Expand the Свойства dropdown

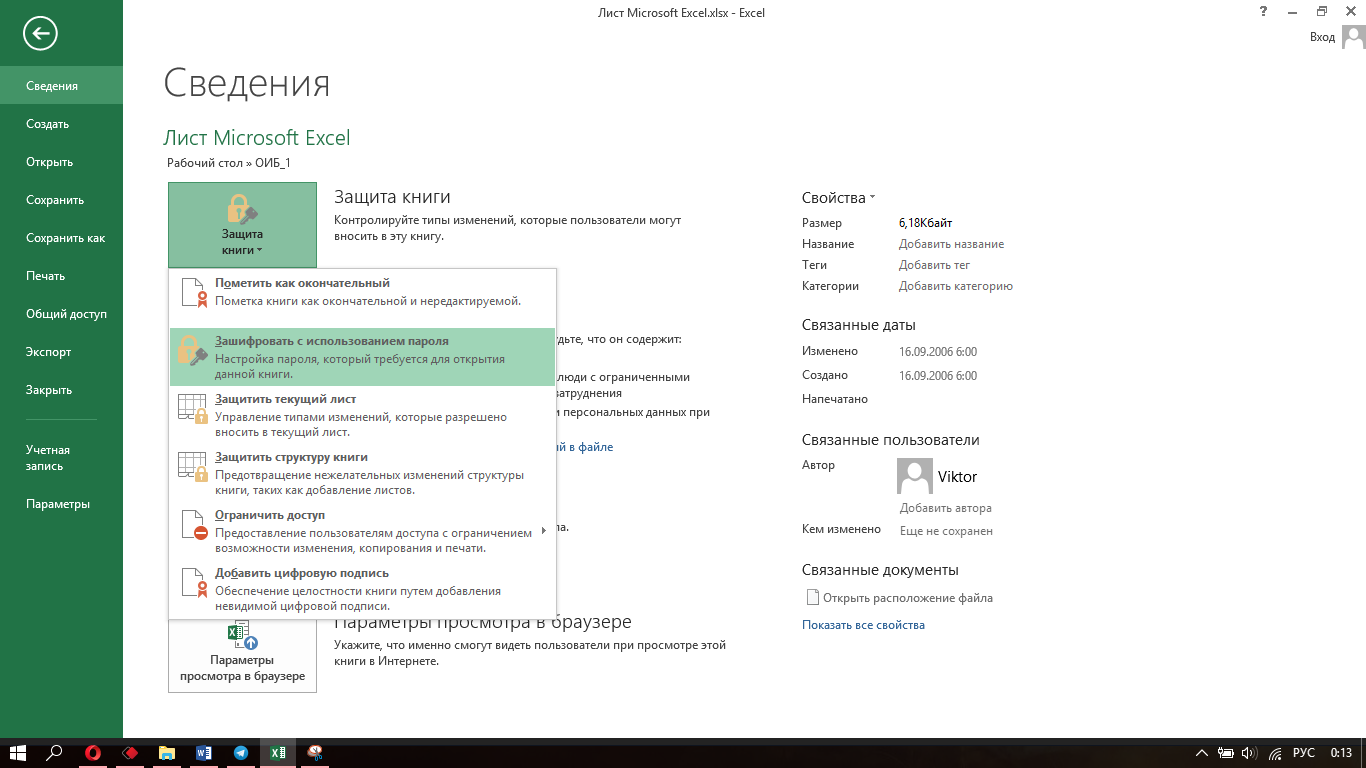point(838,198)
